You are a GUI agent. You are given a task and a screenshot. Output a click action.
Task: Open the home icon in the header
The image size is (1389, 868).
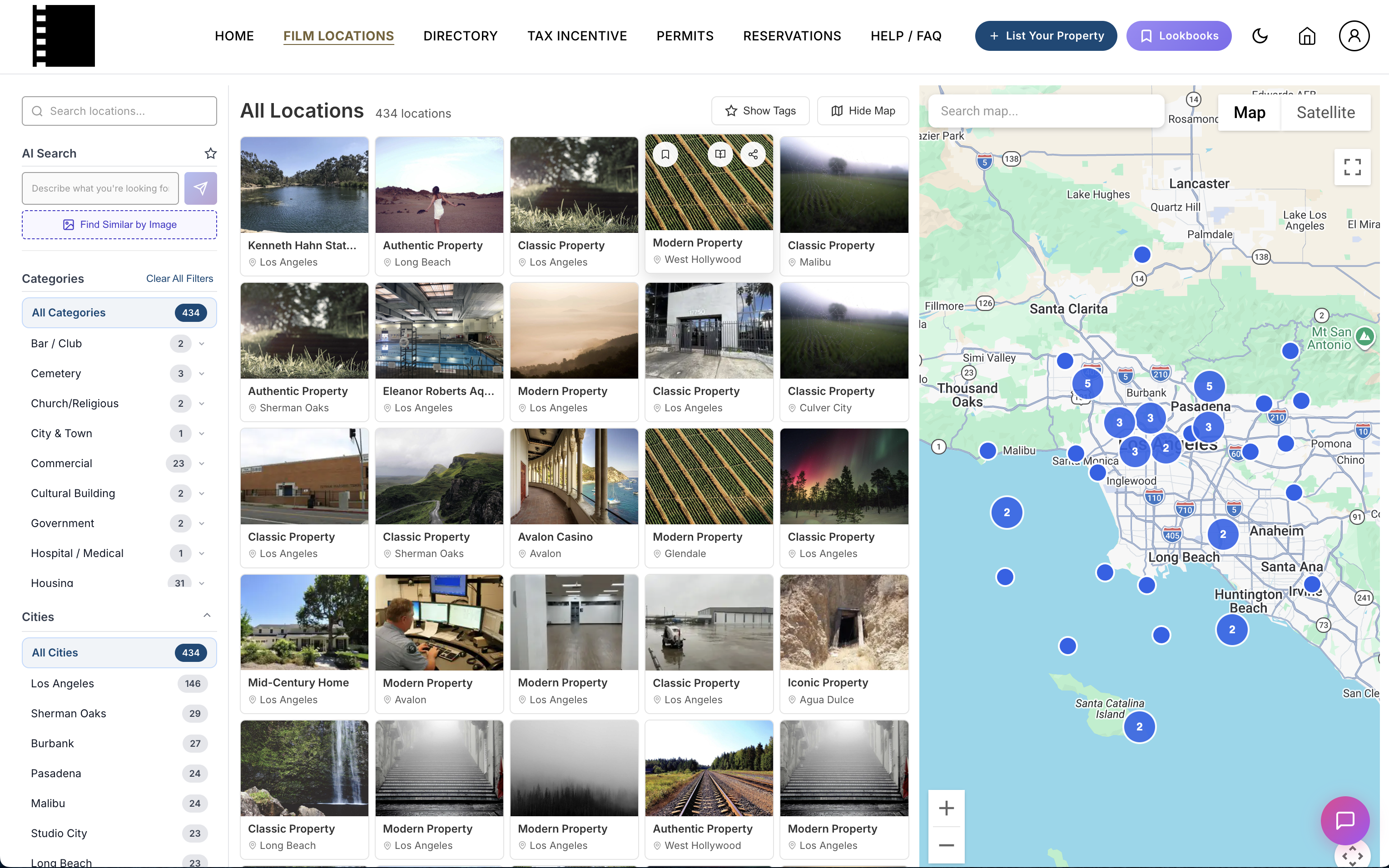tap(1307, 35)
